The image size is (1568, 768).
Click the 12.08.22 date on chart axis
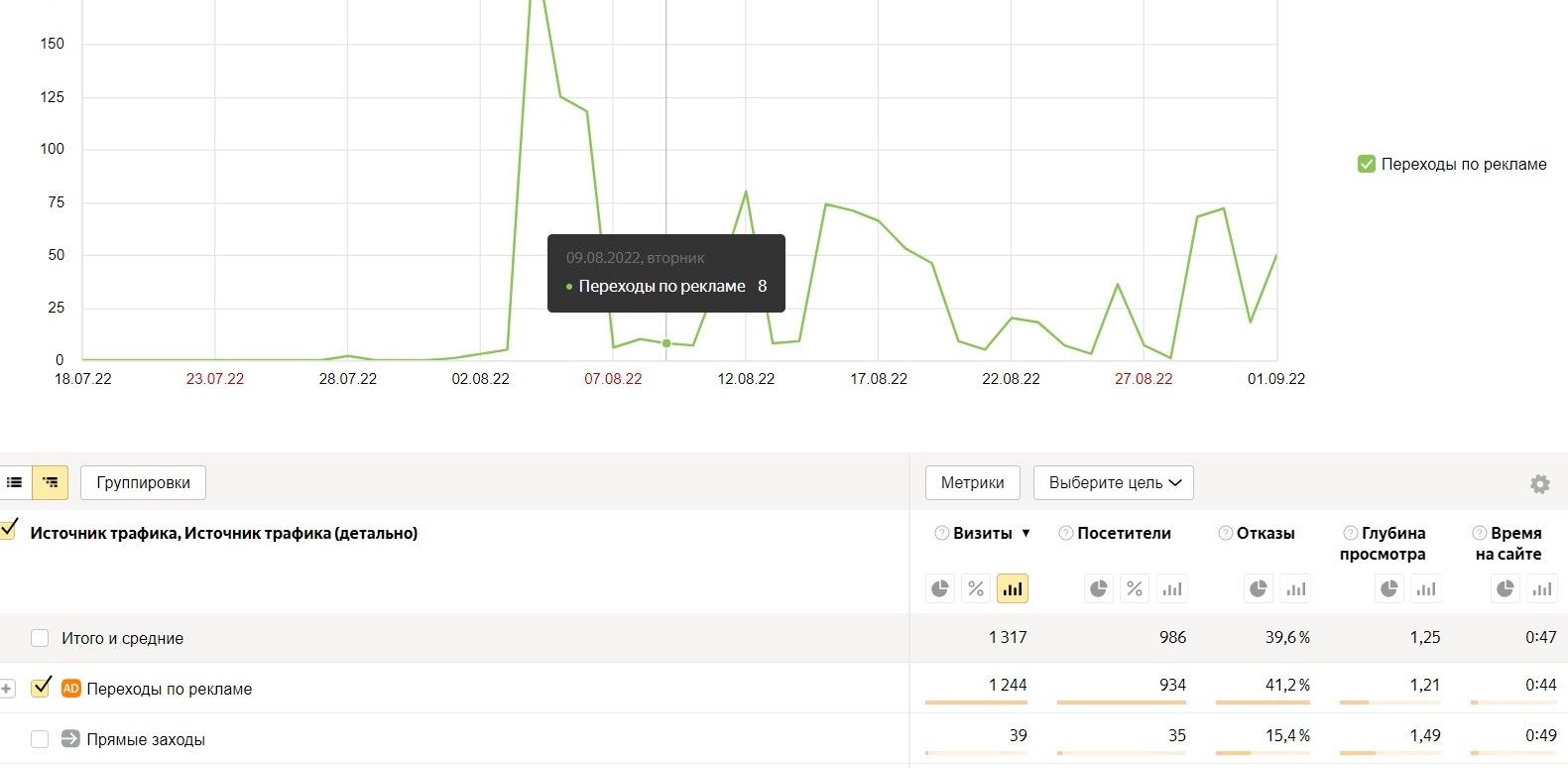[x=746, y=379]
